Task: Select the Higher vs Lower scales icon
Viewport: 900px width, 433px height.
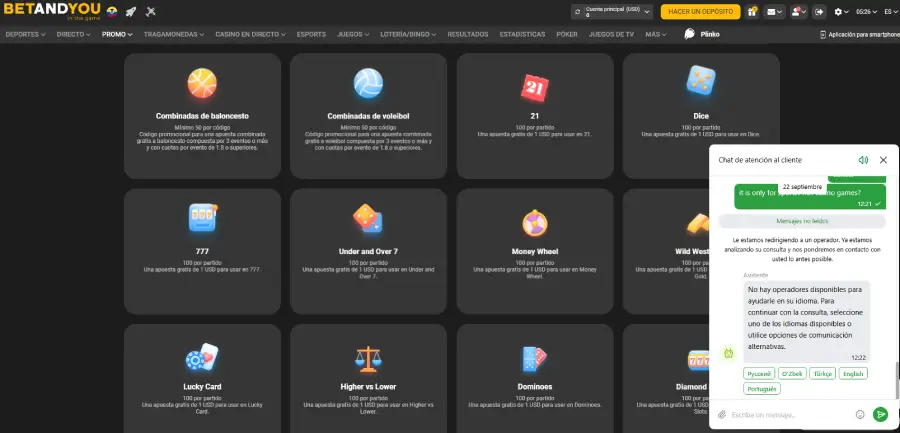Action: (x=368, y=359)
